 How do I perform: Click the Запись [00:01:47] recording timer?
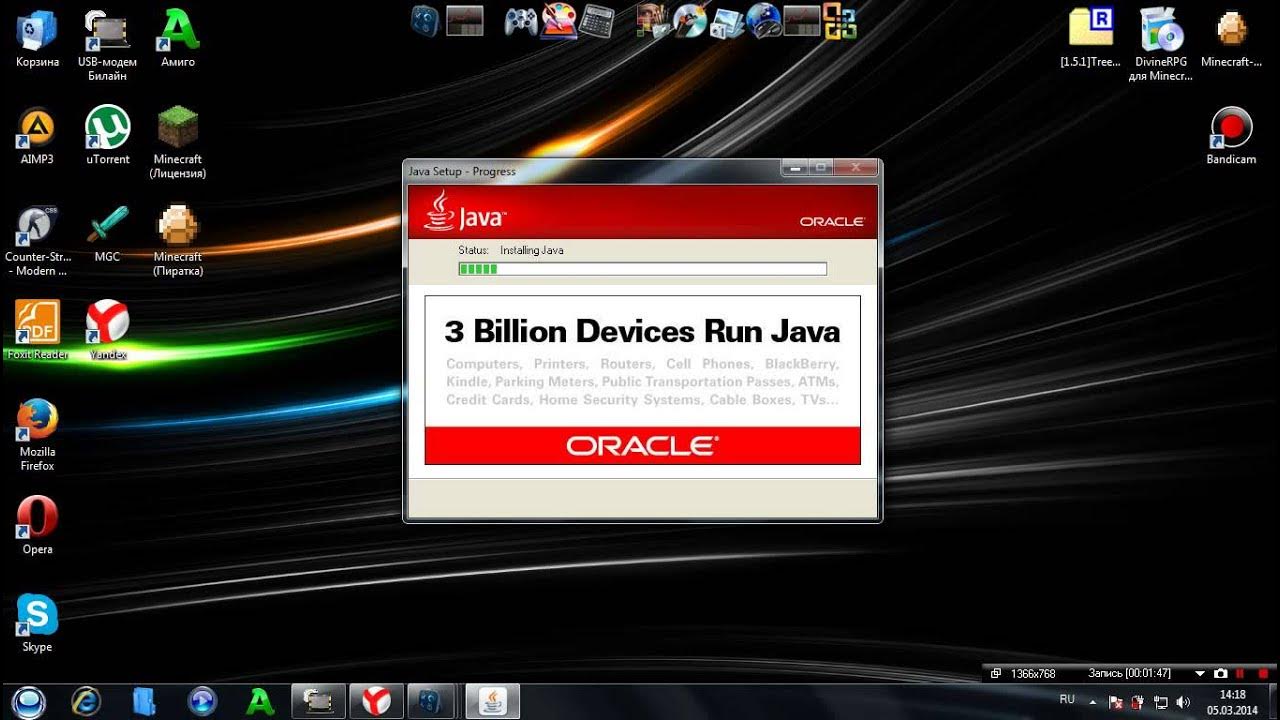pos(1129,674)
